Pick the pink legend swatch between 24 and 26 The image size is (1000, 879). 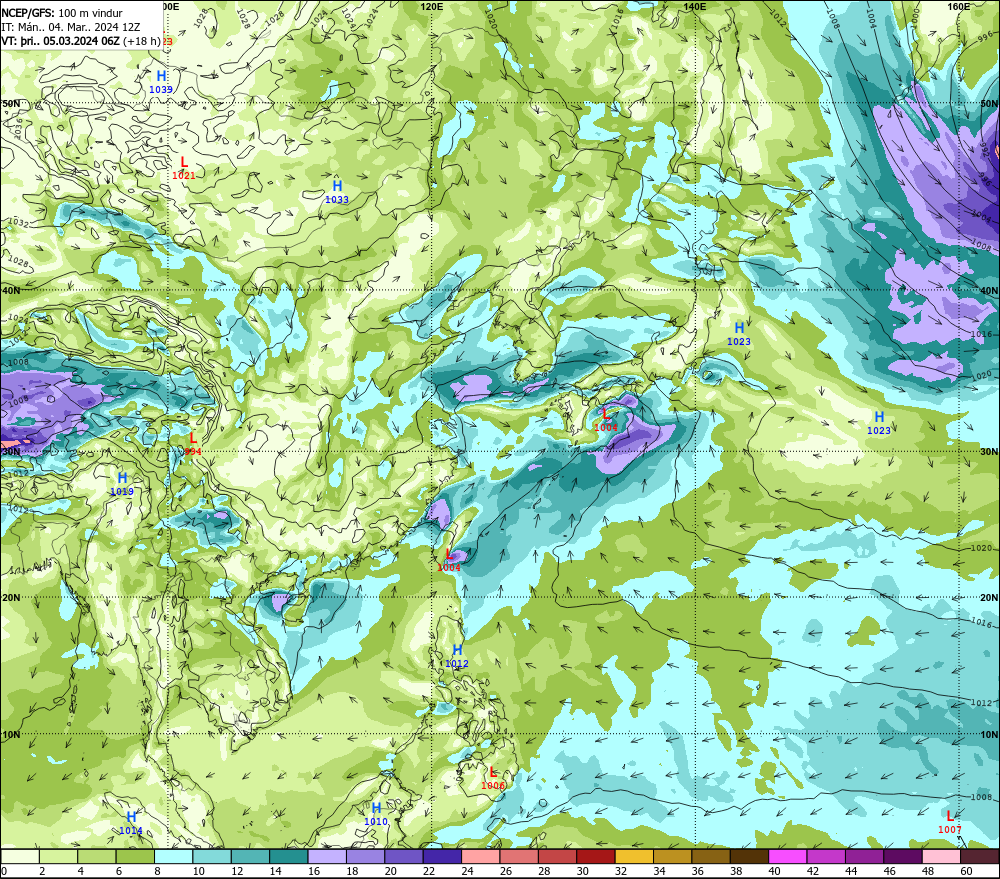pos(480,856)
